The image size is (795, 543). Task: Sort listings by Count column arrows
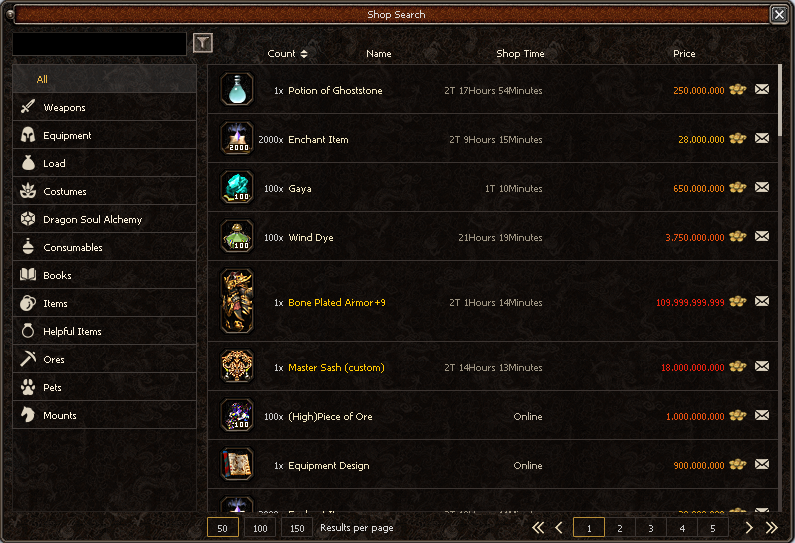(304, 54)
